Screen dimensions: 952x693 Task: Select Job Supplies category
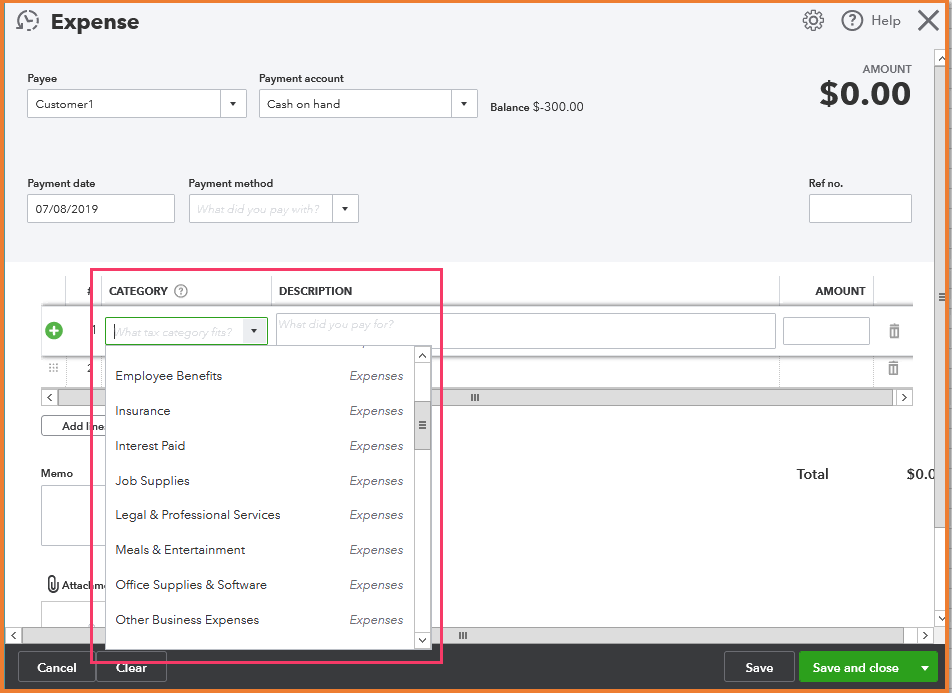click(259, 481)
